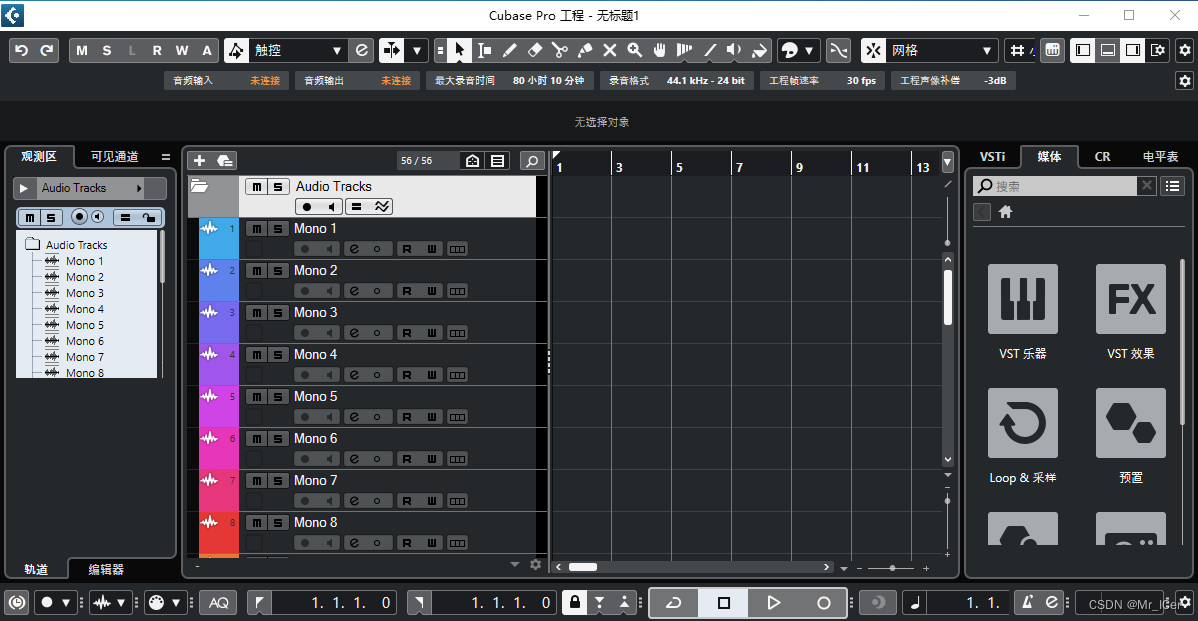Switch to the CR tab

[x=1102, y=157]
